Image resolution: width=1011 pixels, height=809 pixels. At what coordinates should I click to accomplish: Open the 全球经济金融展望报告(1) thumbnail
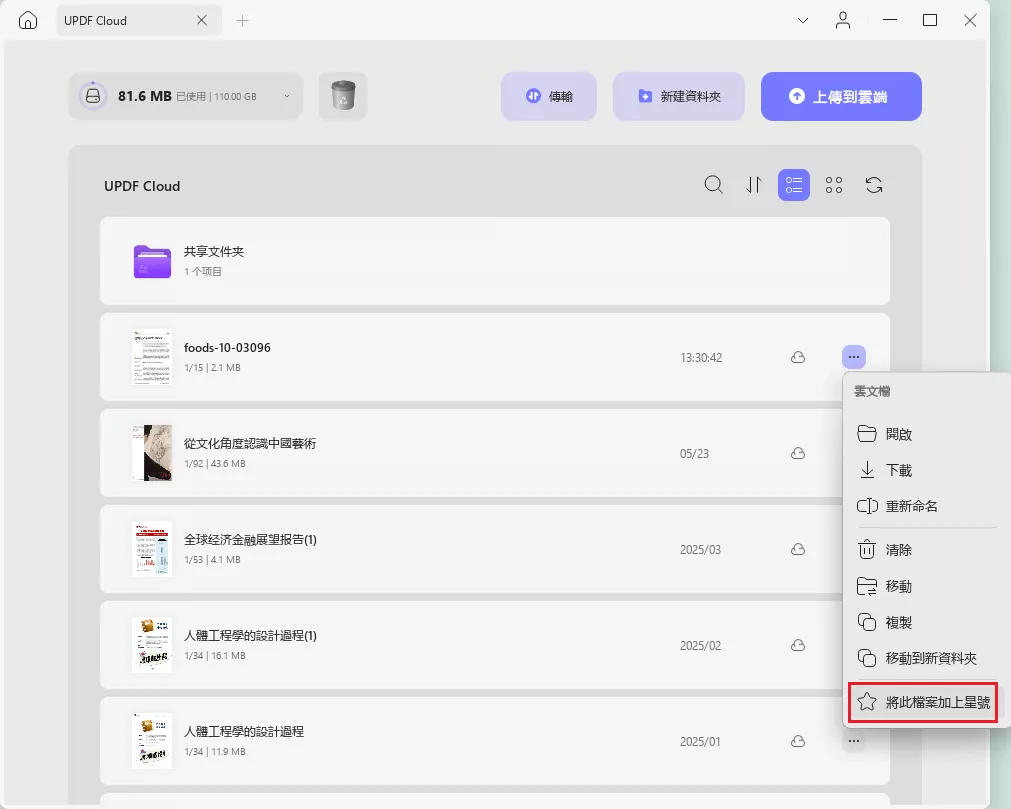point(152,549)
